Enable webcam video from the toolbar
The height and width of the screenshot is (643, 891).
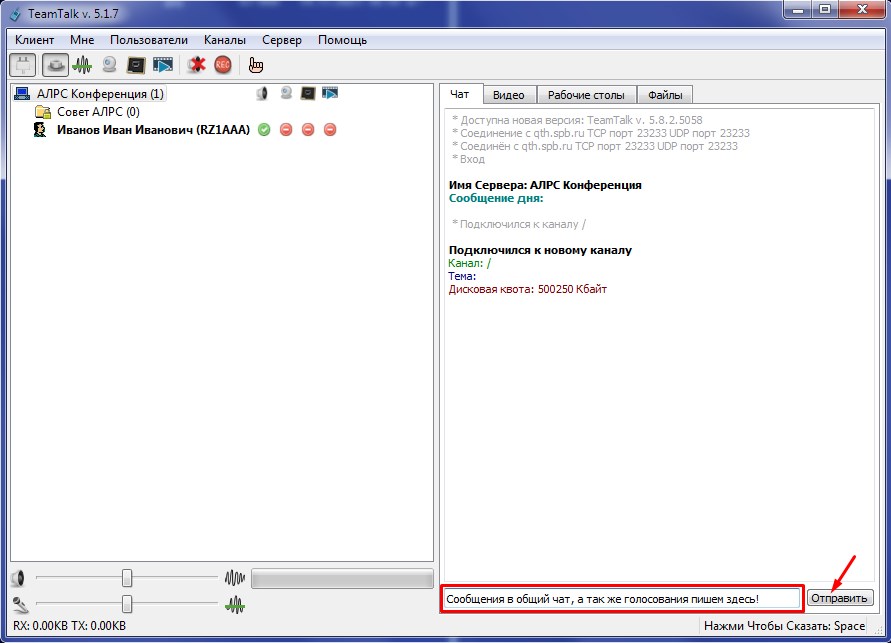click(109, 66)
